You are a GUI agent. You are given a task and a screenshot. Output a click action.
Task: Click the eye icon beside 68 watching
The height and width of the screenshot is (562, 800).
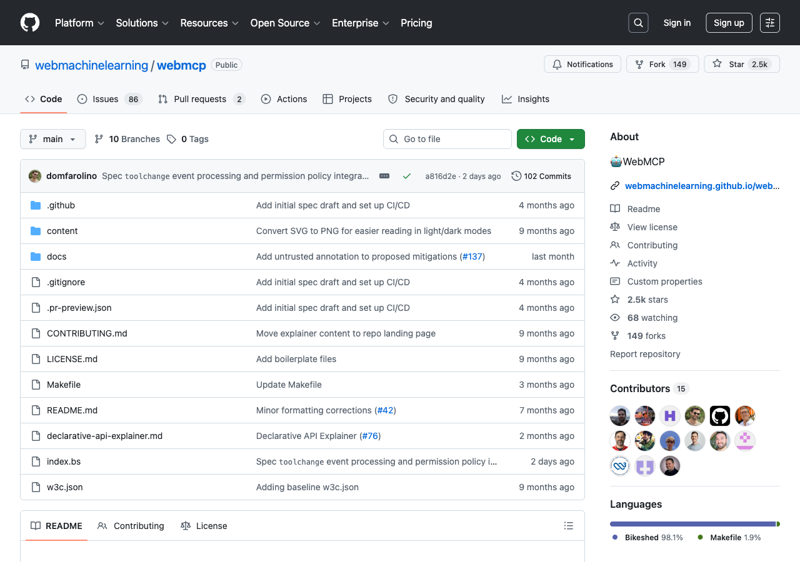tap(615, 318)
